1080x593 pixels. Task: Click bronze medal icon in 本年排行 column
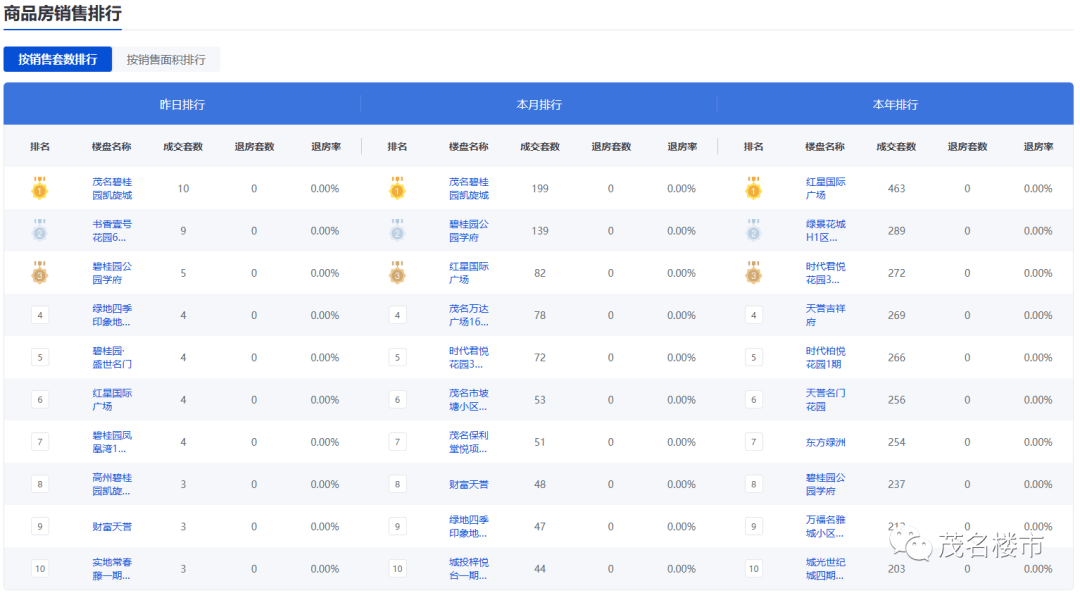pos(754,273)
